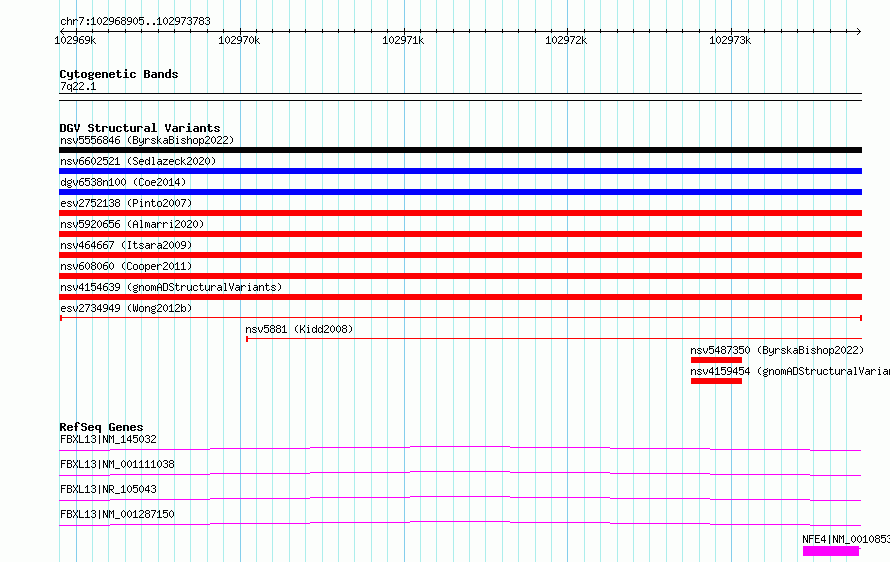
Task: Click nsv5881 (Kidd2008) label
Action: pos(299,329)
